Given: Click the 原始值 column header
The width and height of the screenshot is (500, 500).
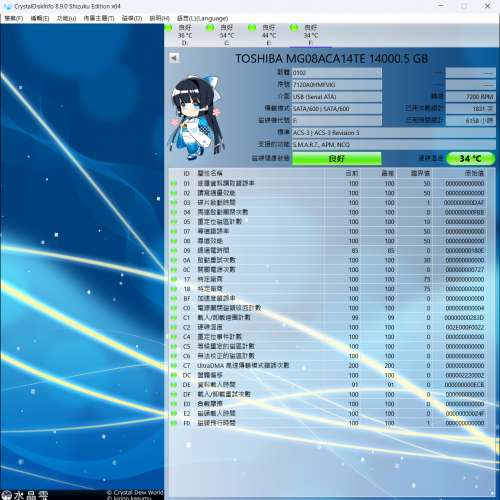Looking at the screenshot, I should tap(474, 173).
